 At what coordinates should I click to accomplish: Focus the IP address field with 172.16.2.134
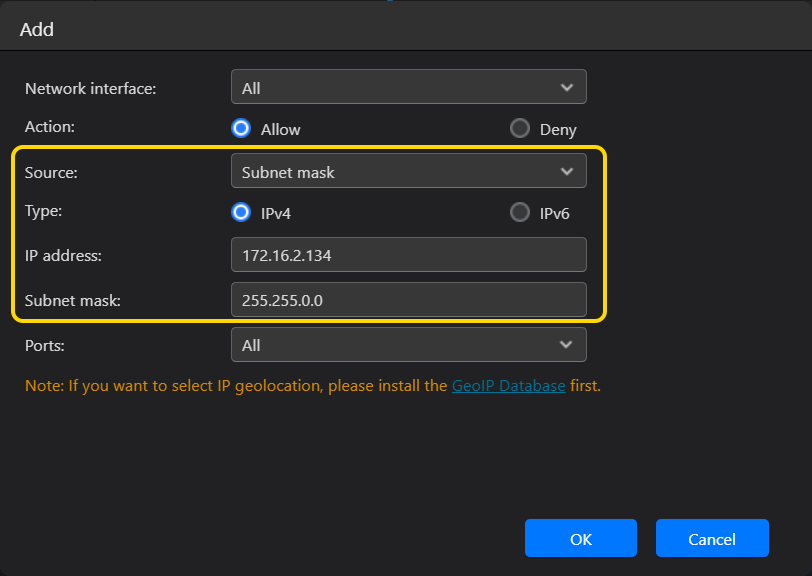(409, 255)
